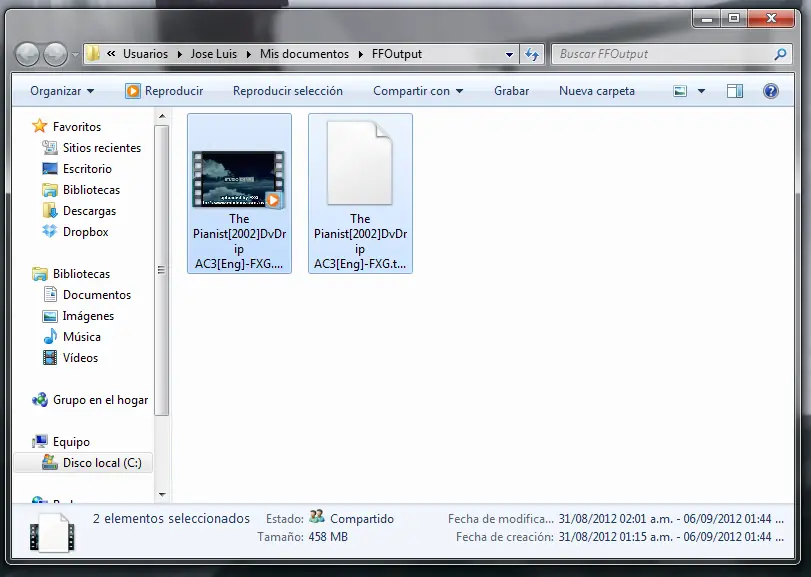Viewport: 811px width, 577px height.
Task: Click the Documentos library icon
Action: click(50, 294)
